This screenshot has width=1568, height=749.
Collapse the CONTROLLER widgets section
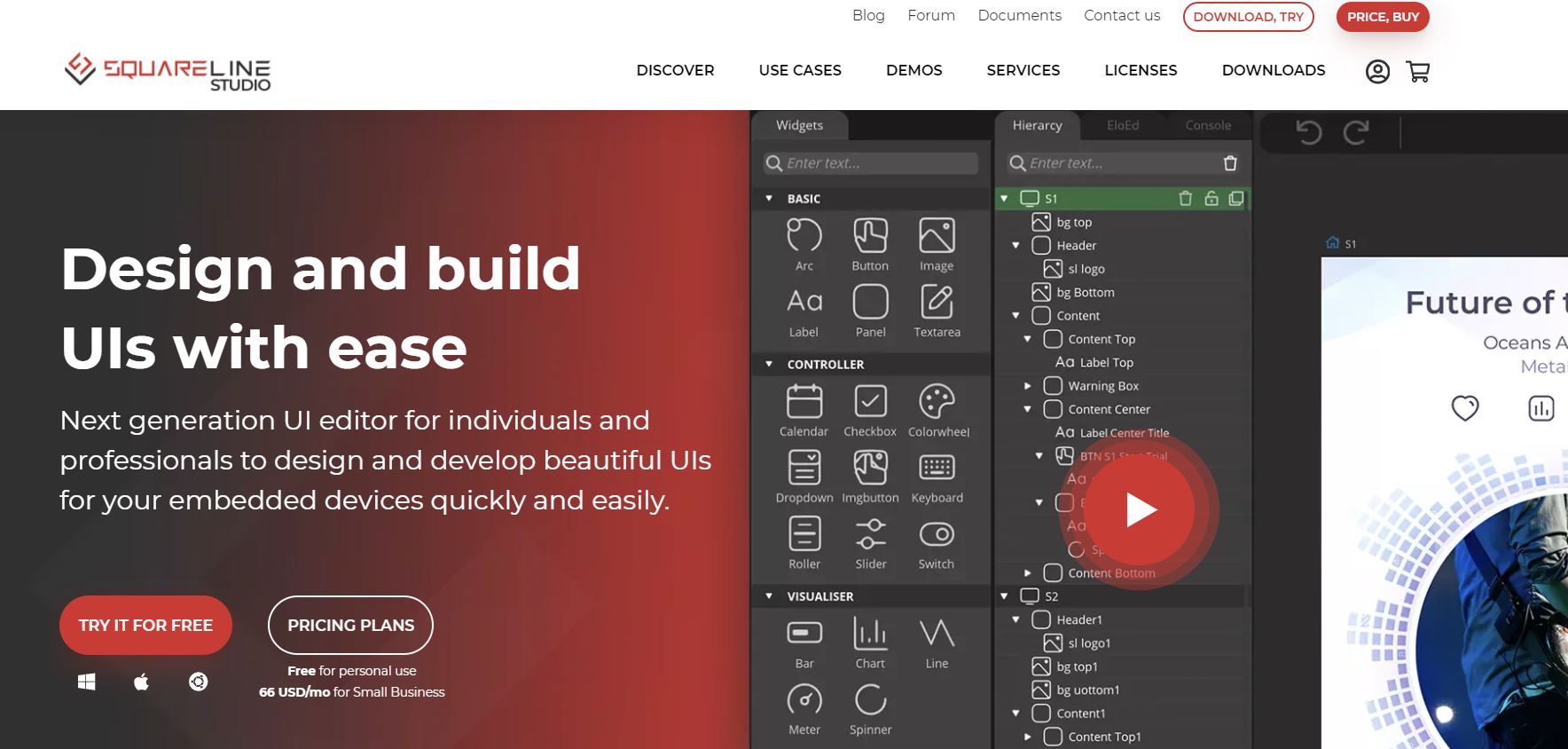(769, 364)
